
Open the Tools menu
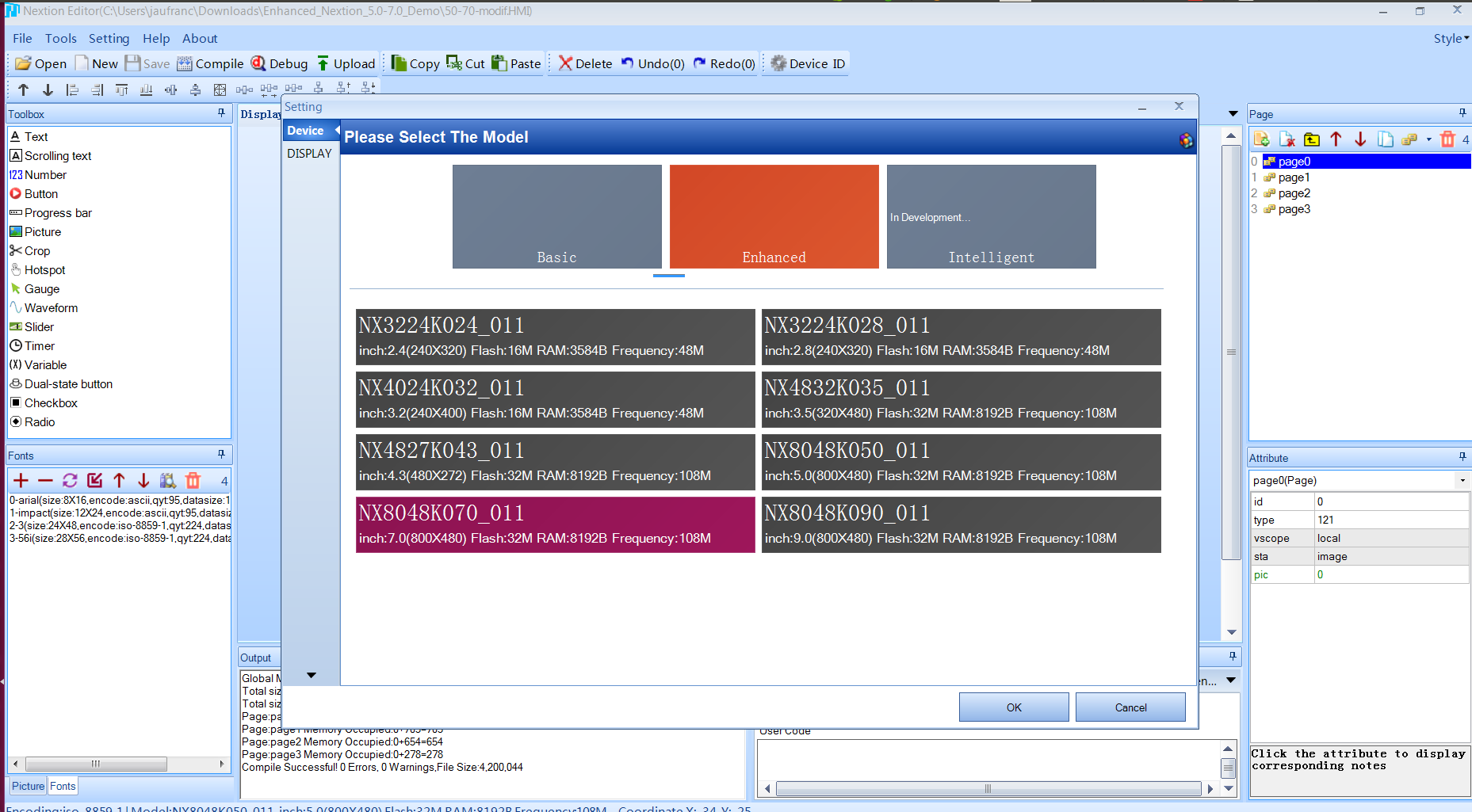61,38
